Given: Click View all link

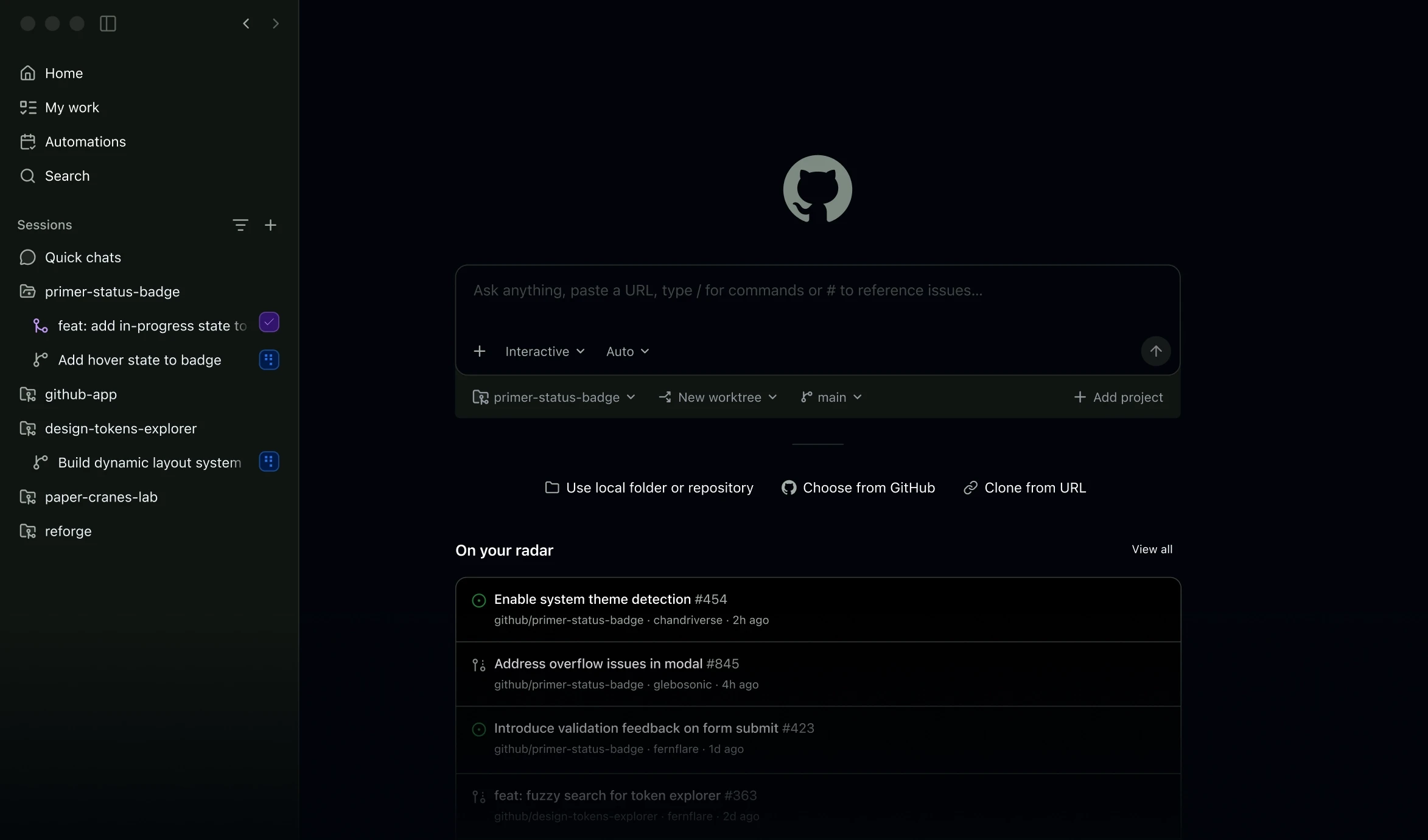Looking at the screenshot, I should (x=1152, y=549).
